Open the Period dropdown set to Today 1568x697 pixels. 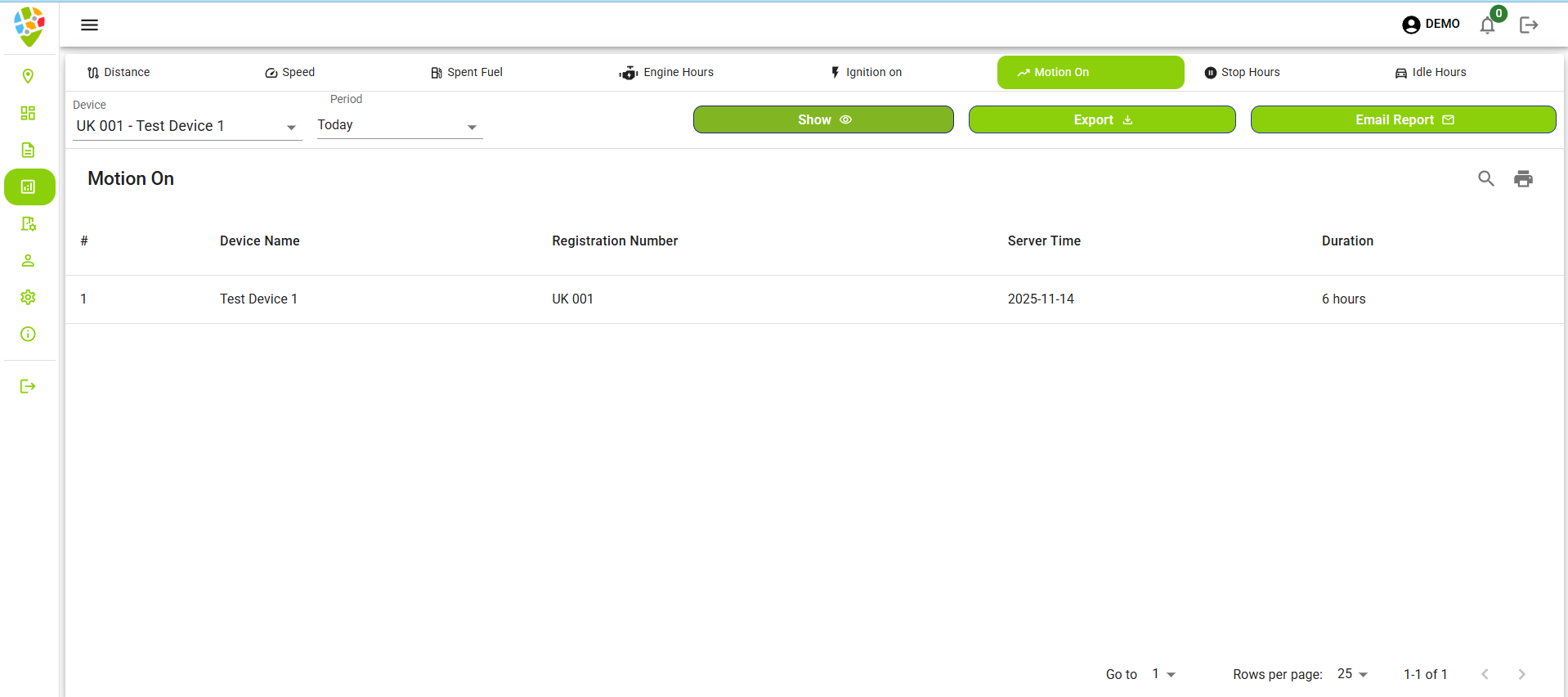pyautogui.click(x=399, y=125)
